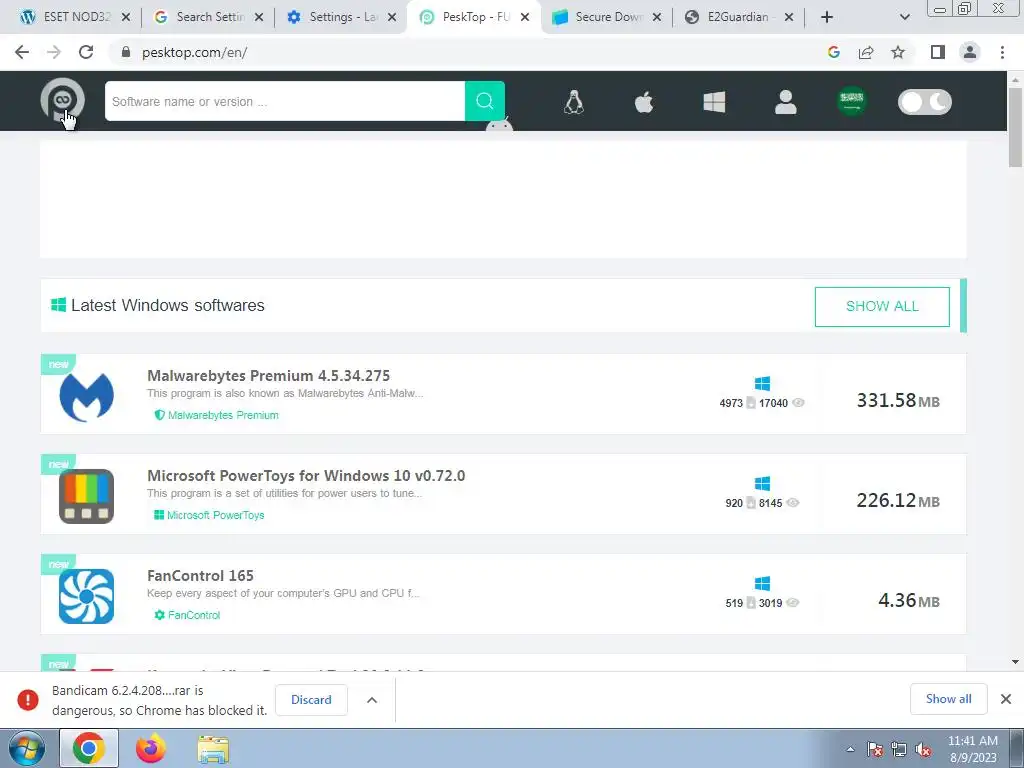Image resolution: width=1024 pixels, height=768 pixels.
Task: Open the Windows software section in header
Action: [x=714, y=102]
